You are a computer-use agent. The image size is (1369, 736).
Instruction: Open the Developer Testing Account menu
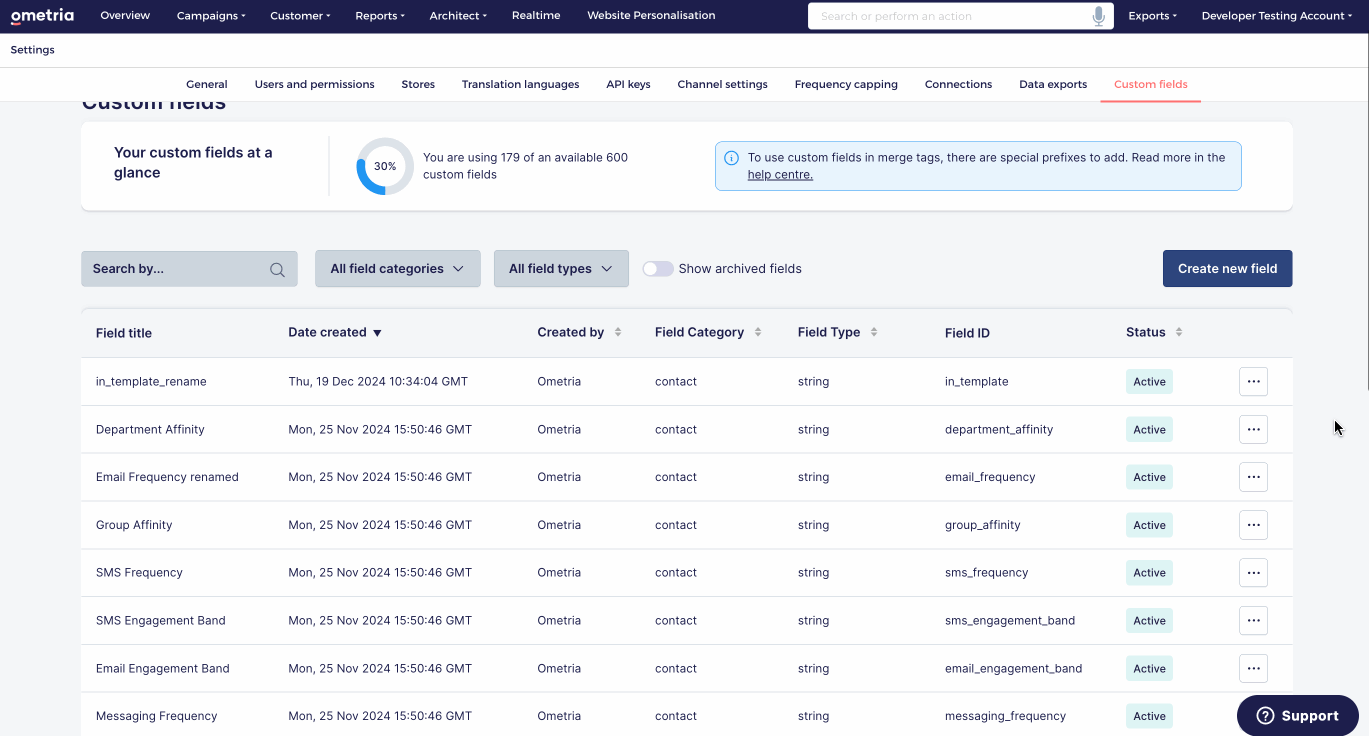(x=1278, y=16)
